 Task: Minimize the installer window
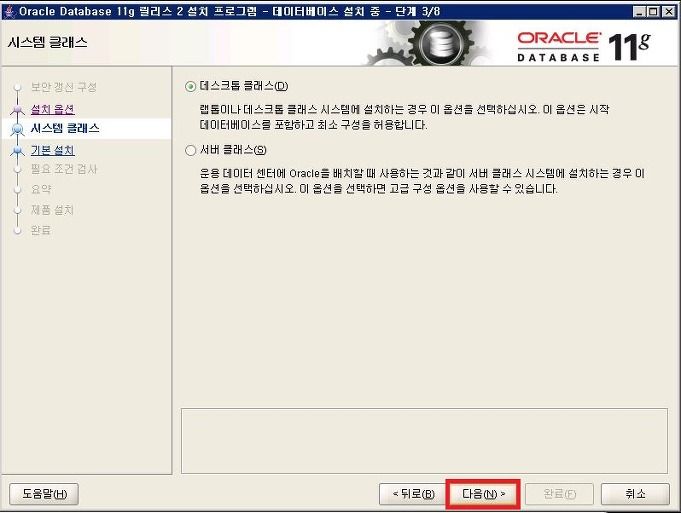pos(638,11)
